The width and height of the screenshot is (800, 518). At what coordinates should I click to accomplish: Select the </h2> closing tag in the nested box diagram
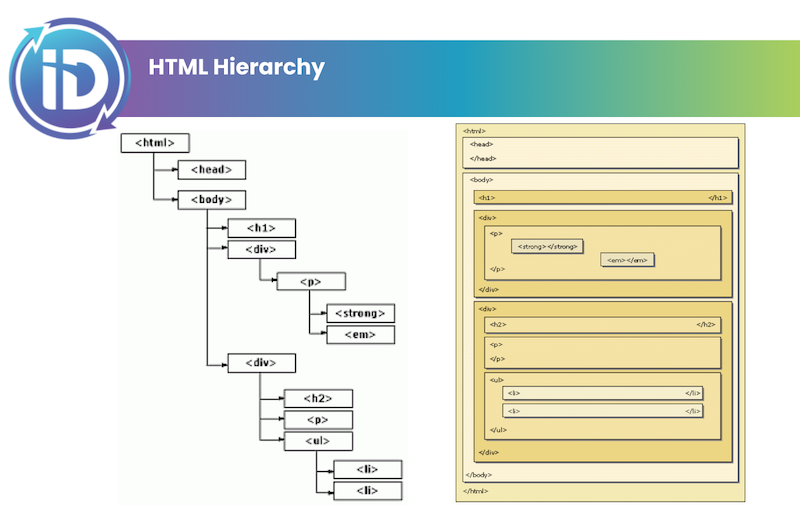coord(706,325)
